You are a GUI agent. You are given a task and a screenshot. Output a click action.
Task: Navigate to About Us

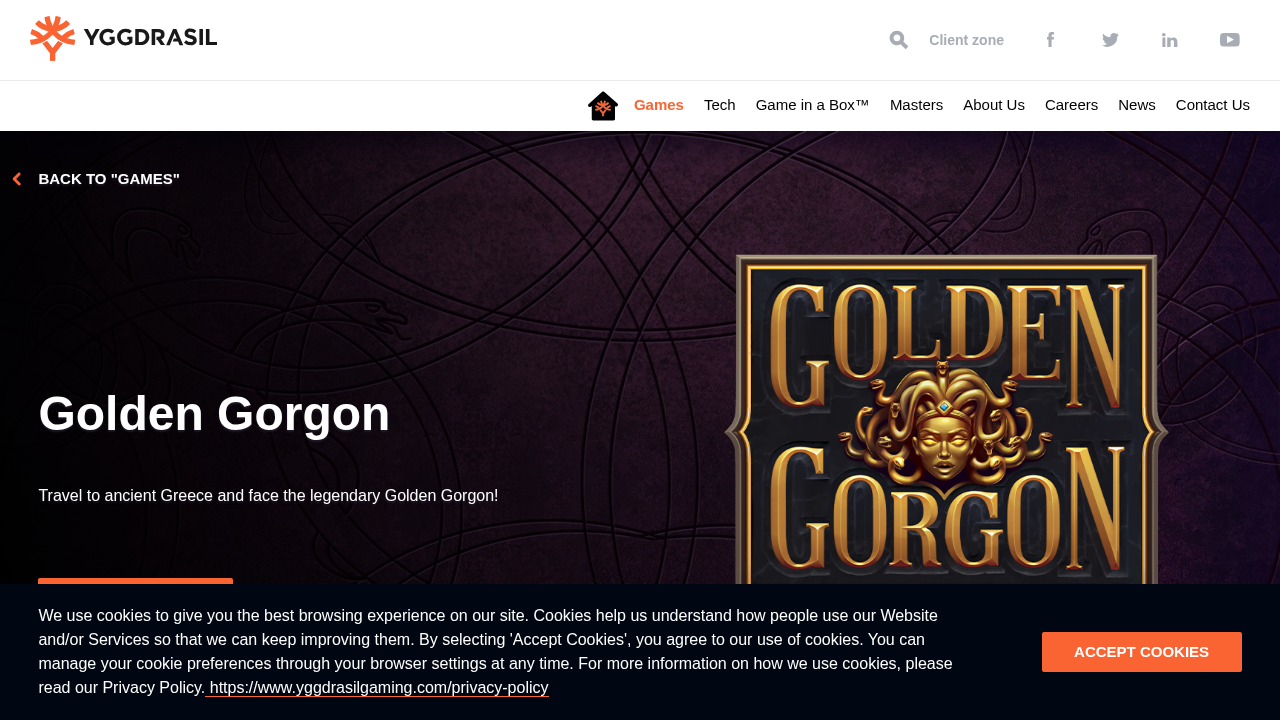pyautogui.click(x=993, y=103)
